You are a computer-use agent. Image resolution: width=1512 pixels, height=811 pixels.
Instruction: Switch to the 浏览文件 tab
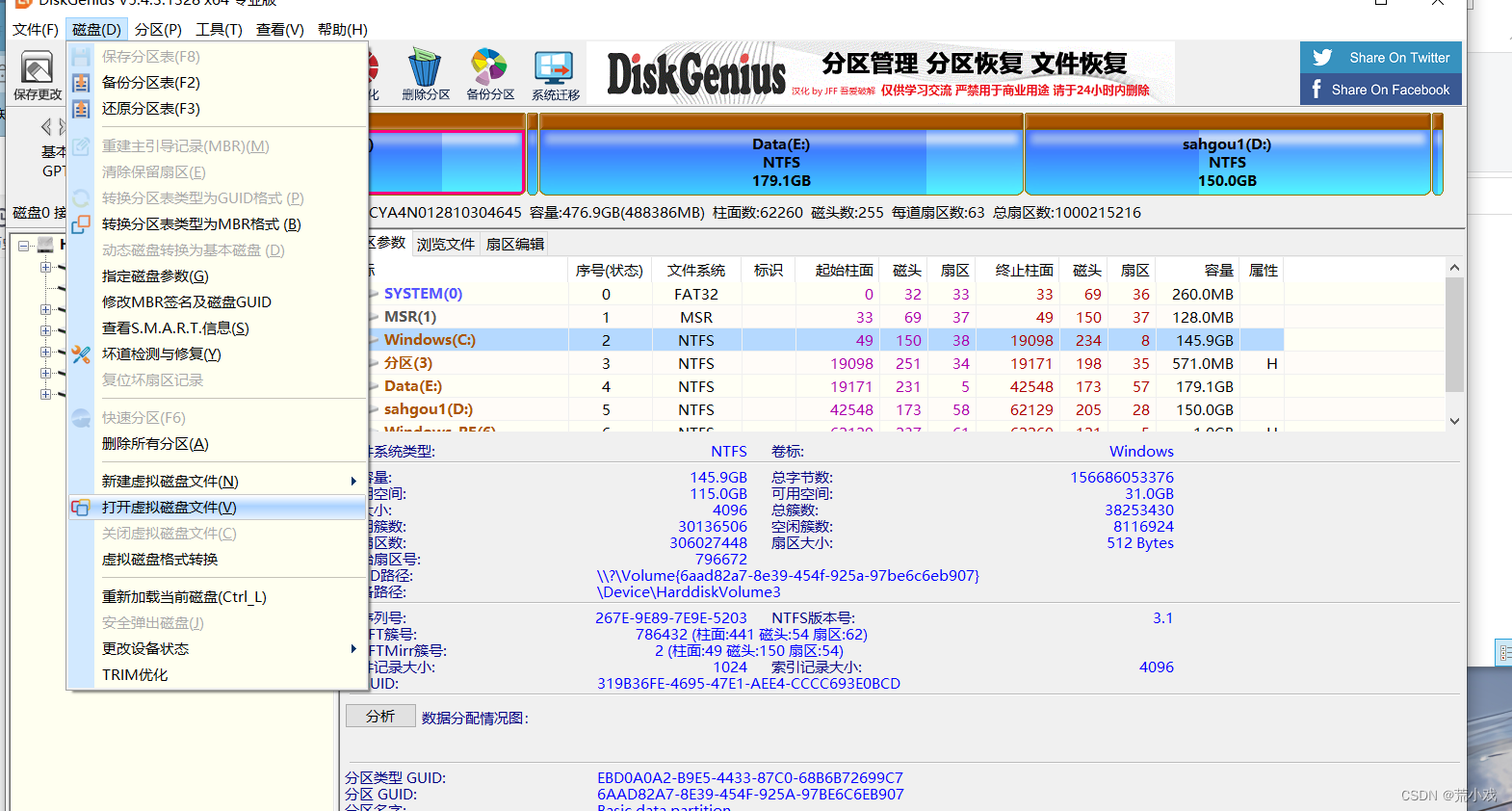pyautogui.click(x=446, y=245)
